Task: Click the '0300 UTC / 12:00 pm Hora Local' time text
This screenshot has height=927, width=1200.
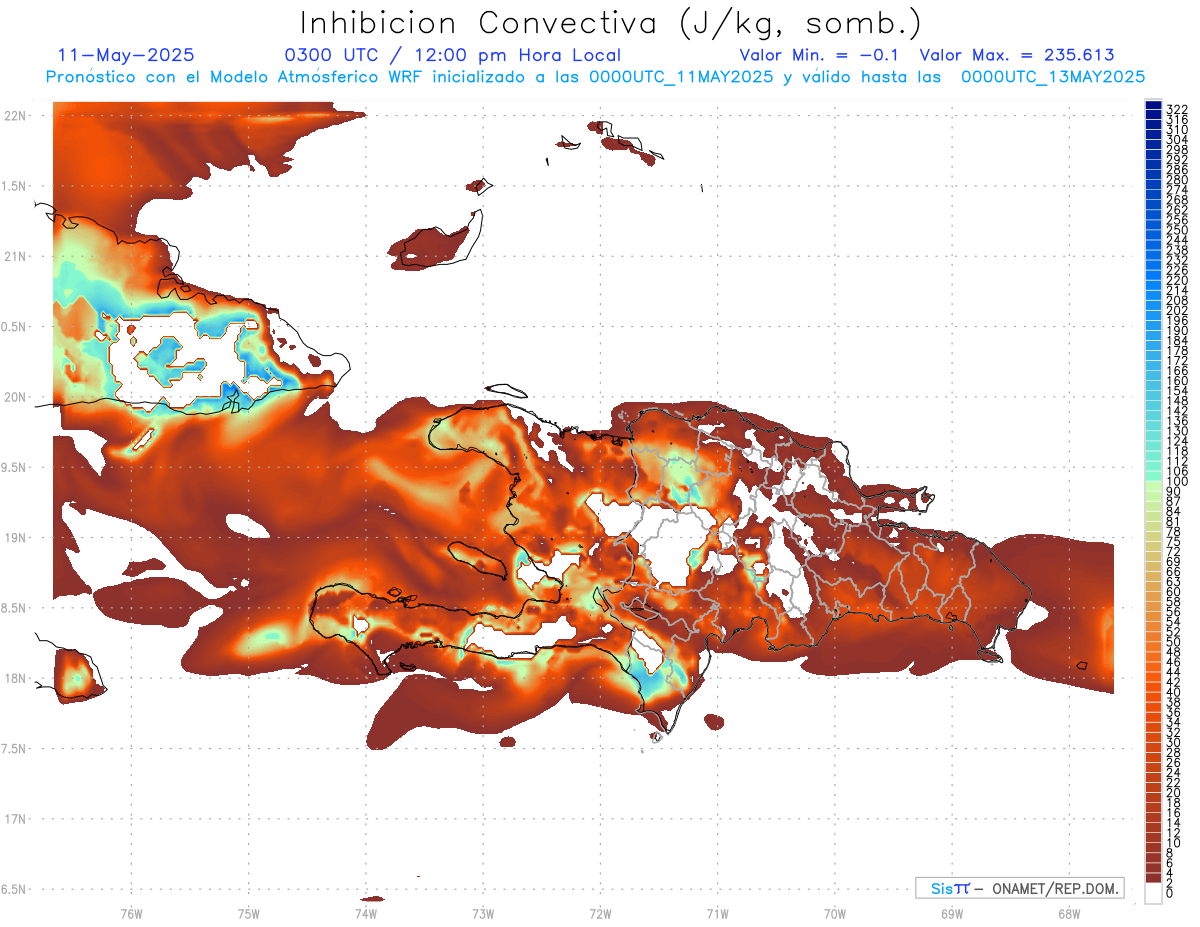Action: (x=452, y=56)
